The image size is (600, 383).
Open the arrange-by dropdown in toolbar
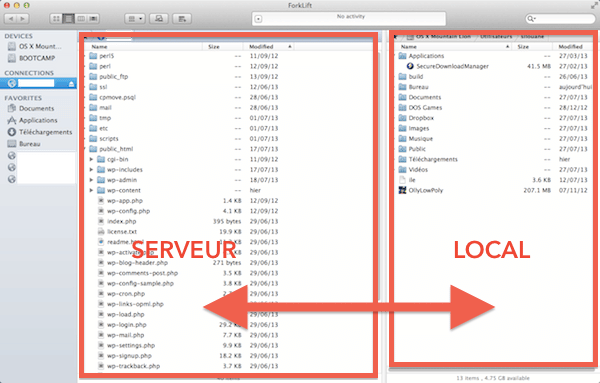(135, 19)
